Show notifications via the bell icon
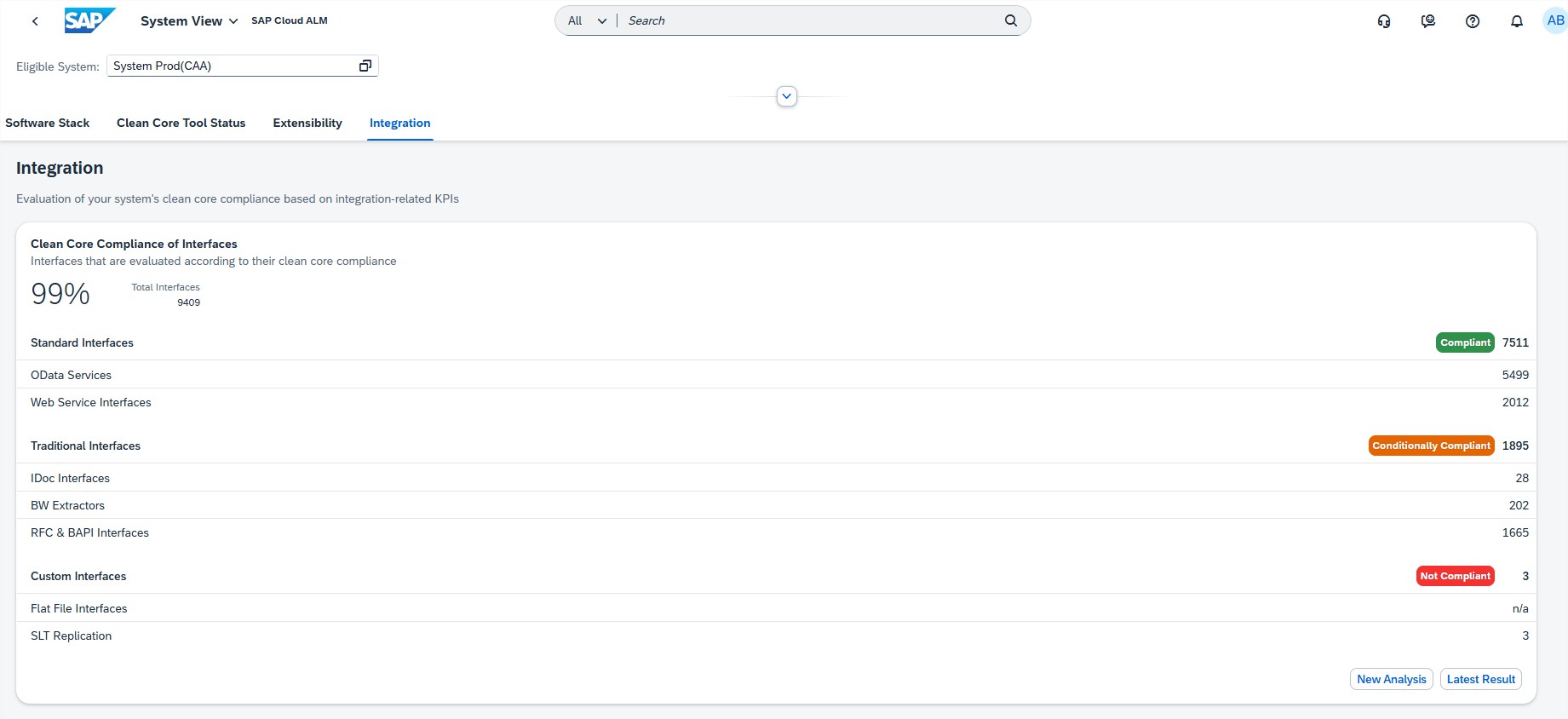 (1517, 21)
